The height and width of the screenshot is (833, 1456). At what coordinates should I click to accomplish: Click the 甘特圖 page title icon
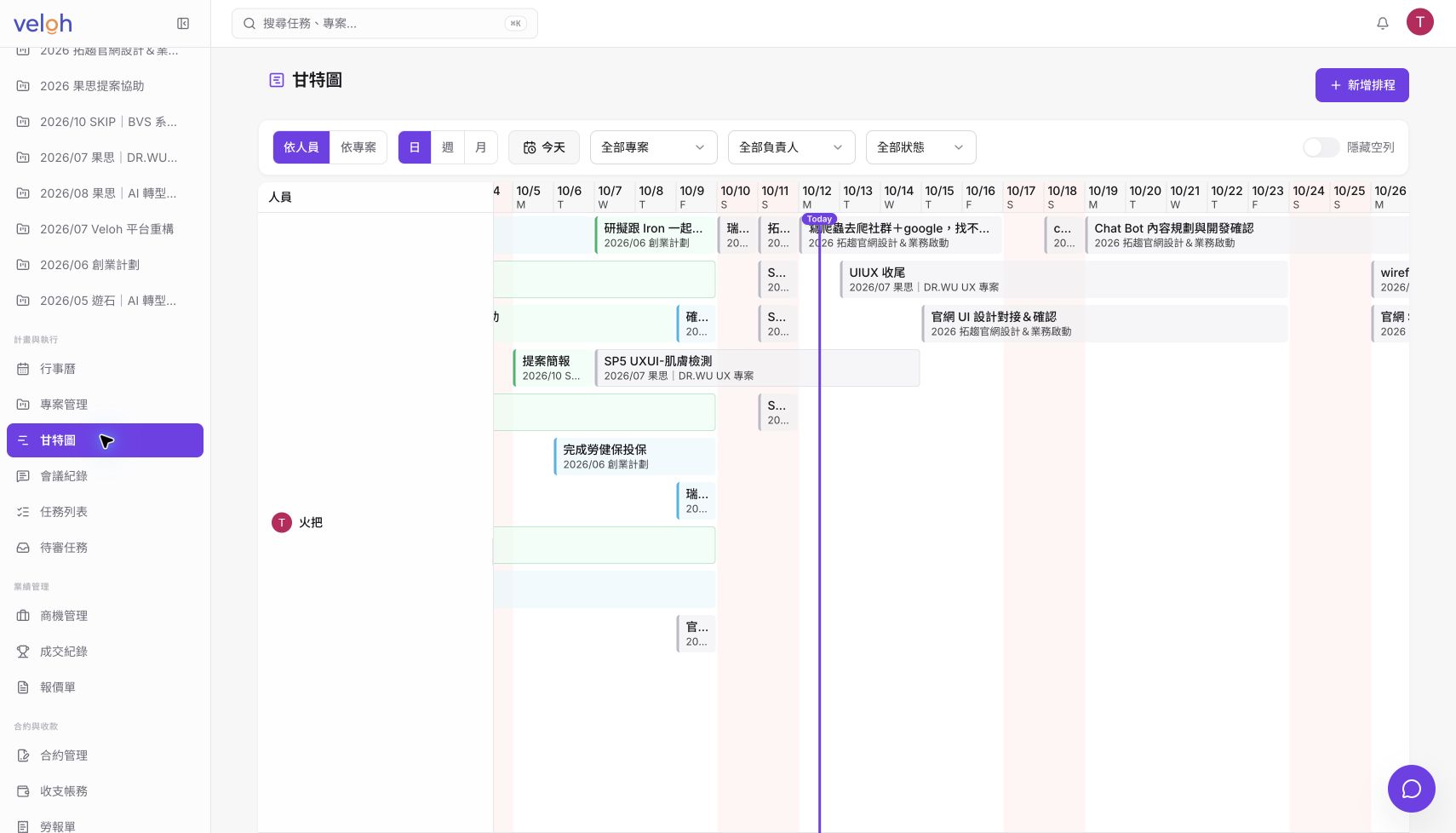pyautogui.click(x=277, y=80)
